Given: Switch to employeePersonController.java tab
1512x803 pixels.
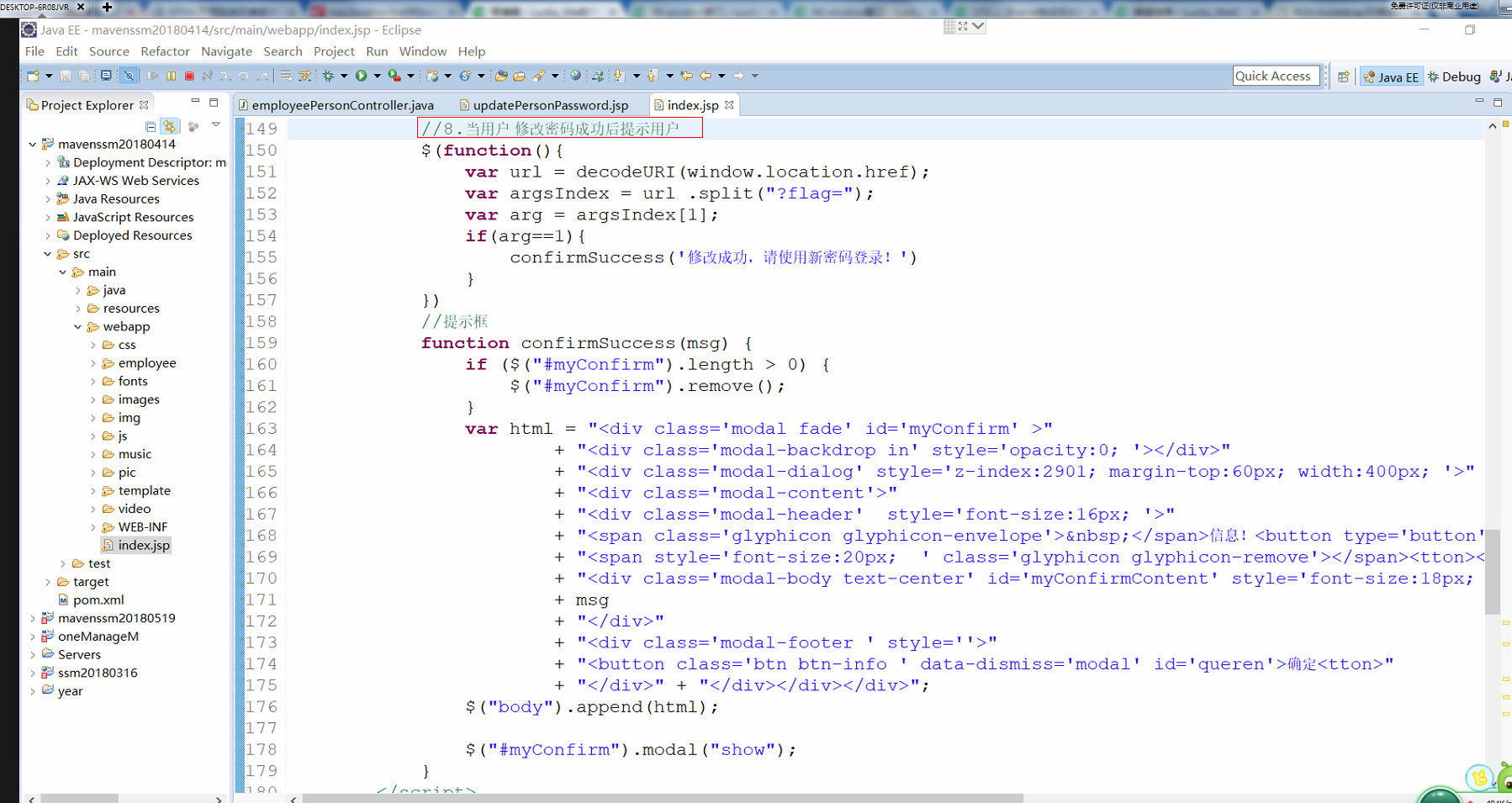Looking at the screenshot, I should coord(336,105).
